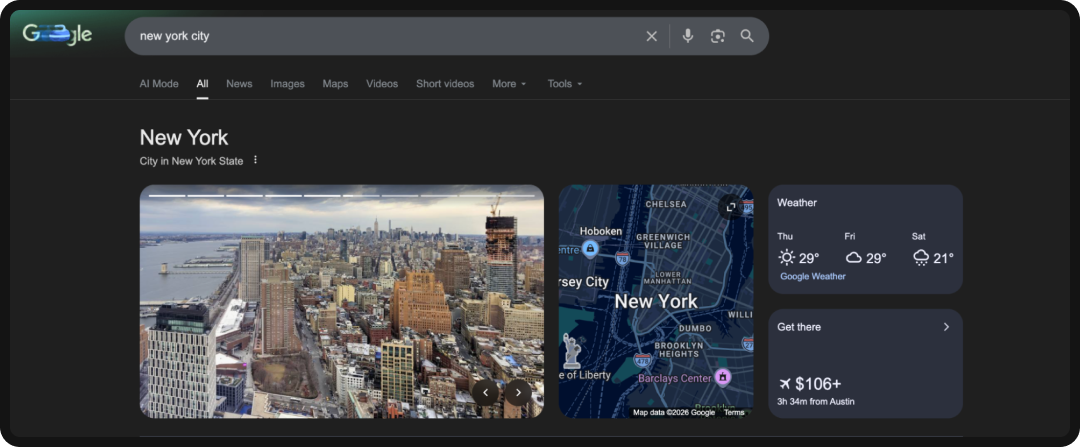
Task: Show the next photo with the right arrow
Action: coord(518,393)
